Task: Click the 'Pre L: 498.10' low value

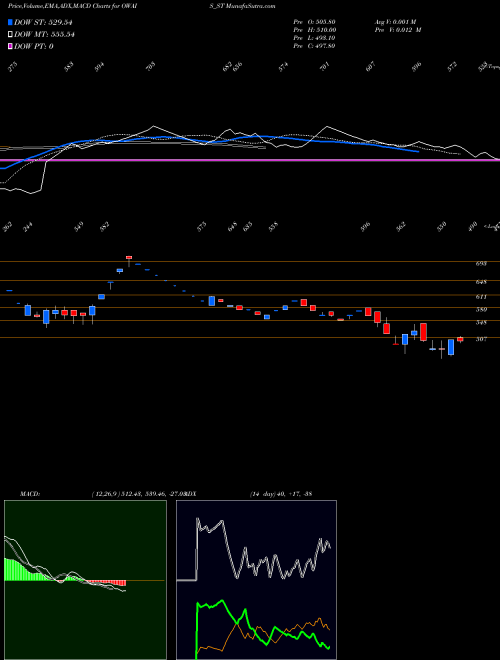Action: [x=314, y=38]
